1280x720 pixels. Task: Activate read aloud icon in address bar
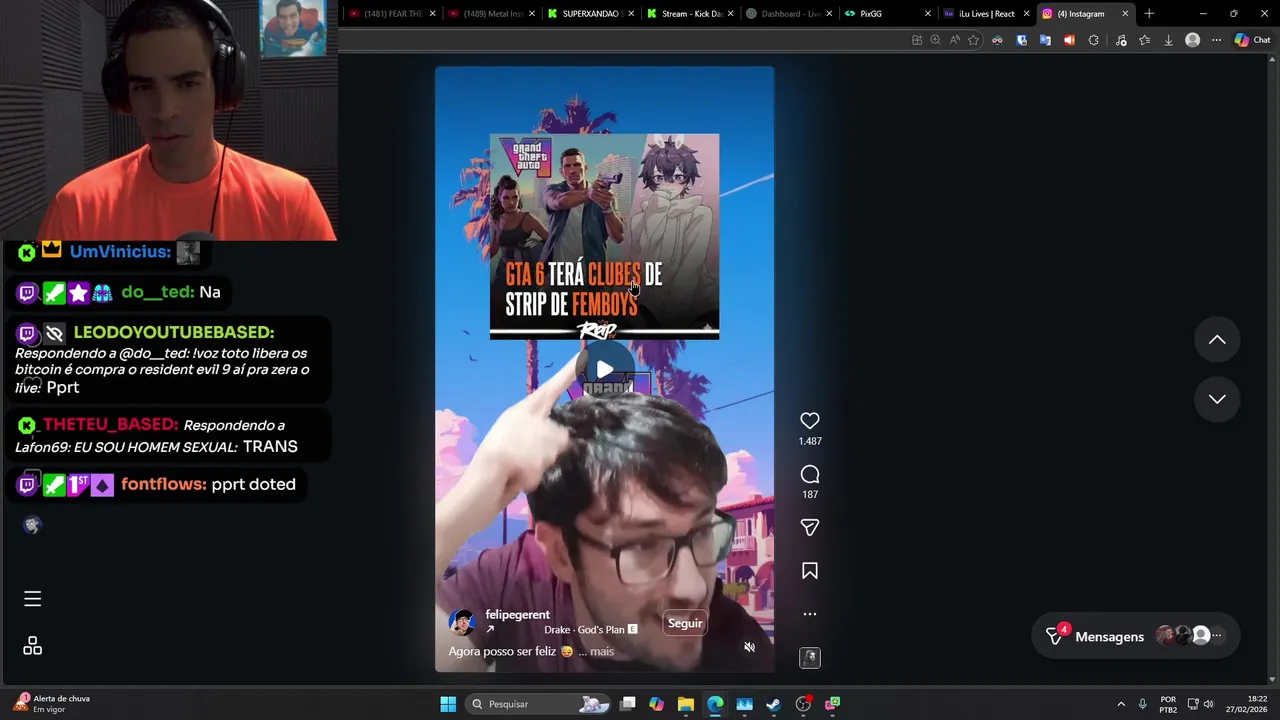954,40
